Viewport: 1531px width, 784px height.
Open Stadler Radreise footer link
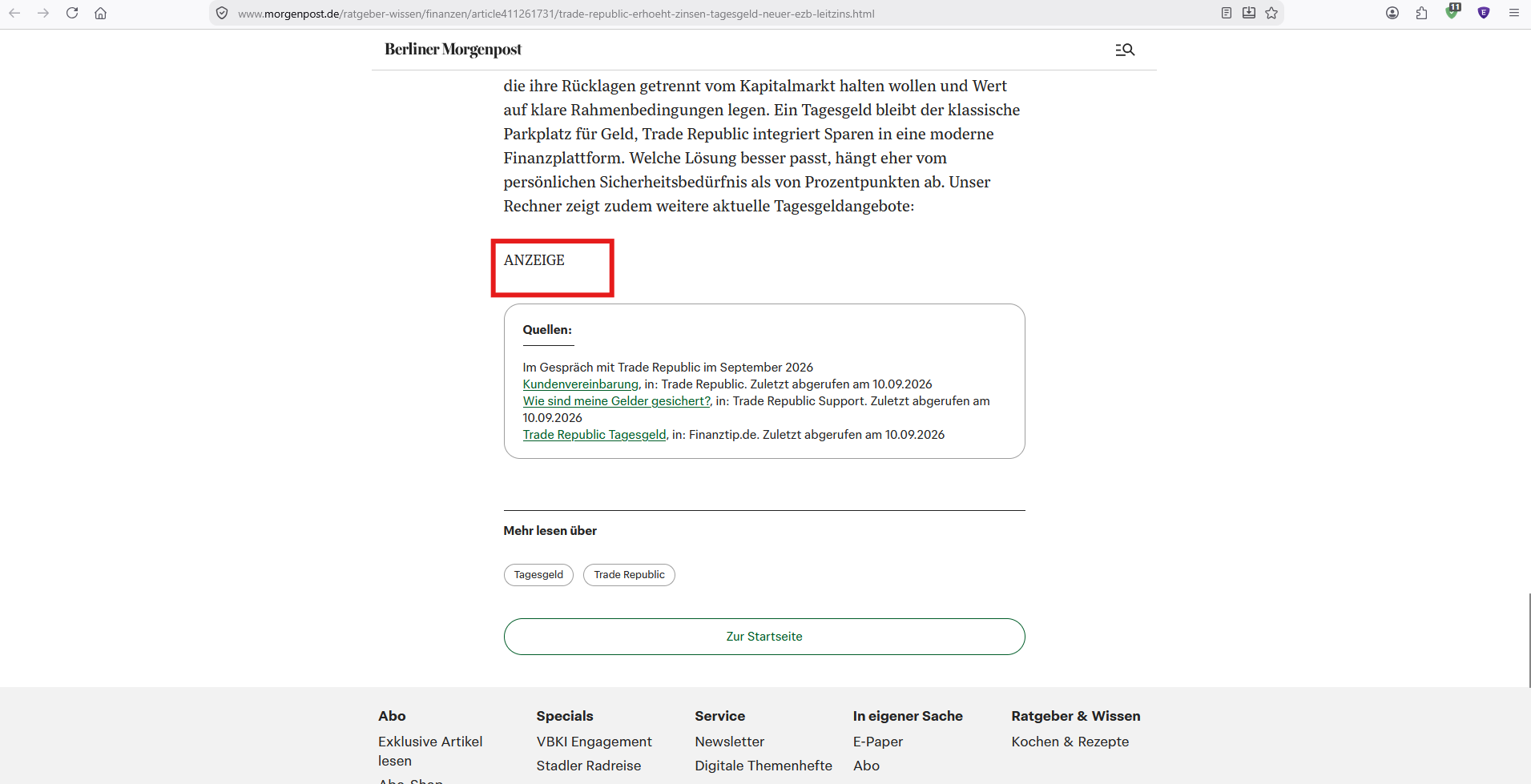coord(588,766)
